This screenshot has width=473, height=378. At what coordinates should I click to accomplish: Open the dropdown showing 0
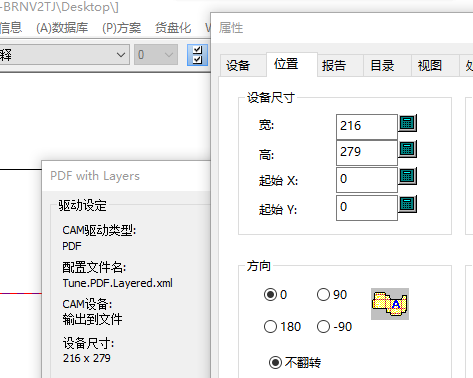click(x=156, y=55)
